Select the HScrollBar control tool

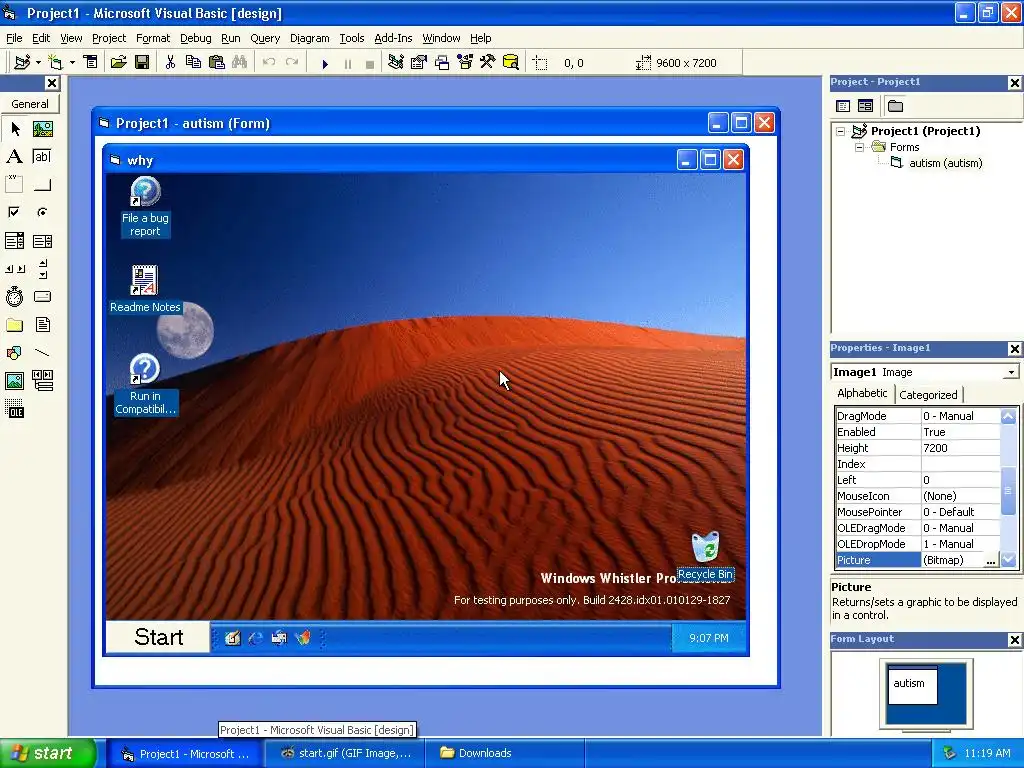pos(14,268)
